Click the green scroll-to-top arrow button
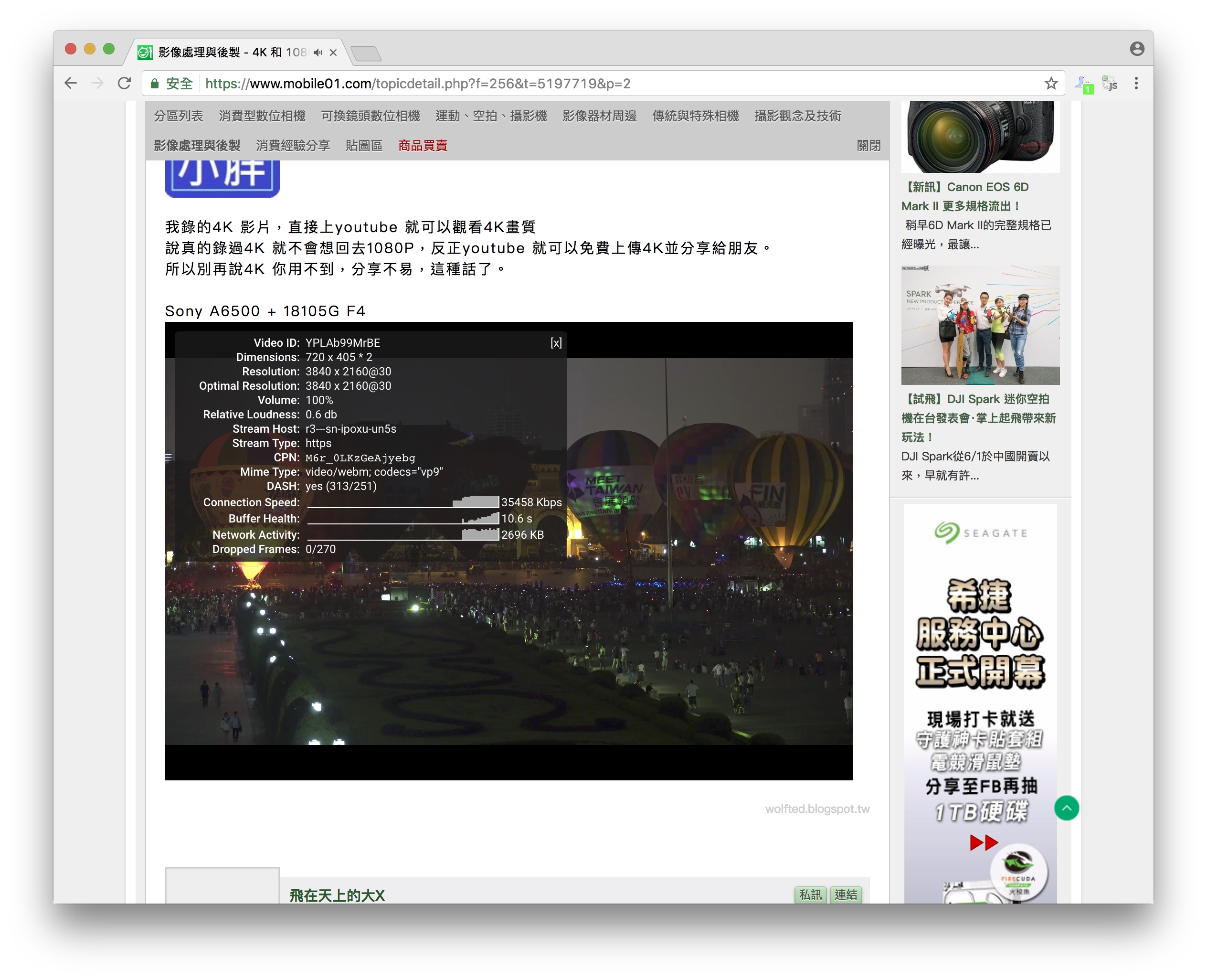Viewport: 1207px width, 980px height. click(x=1066, y=808)
